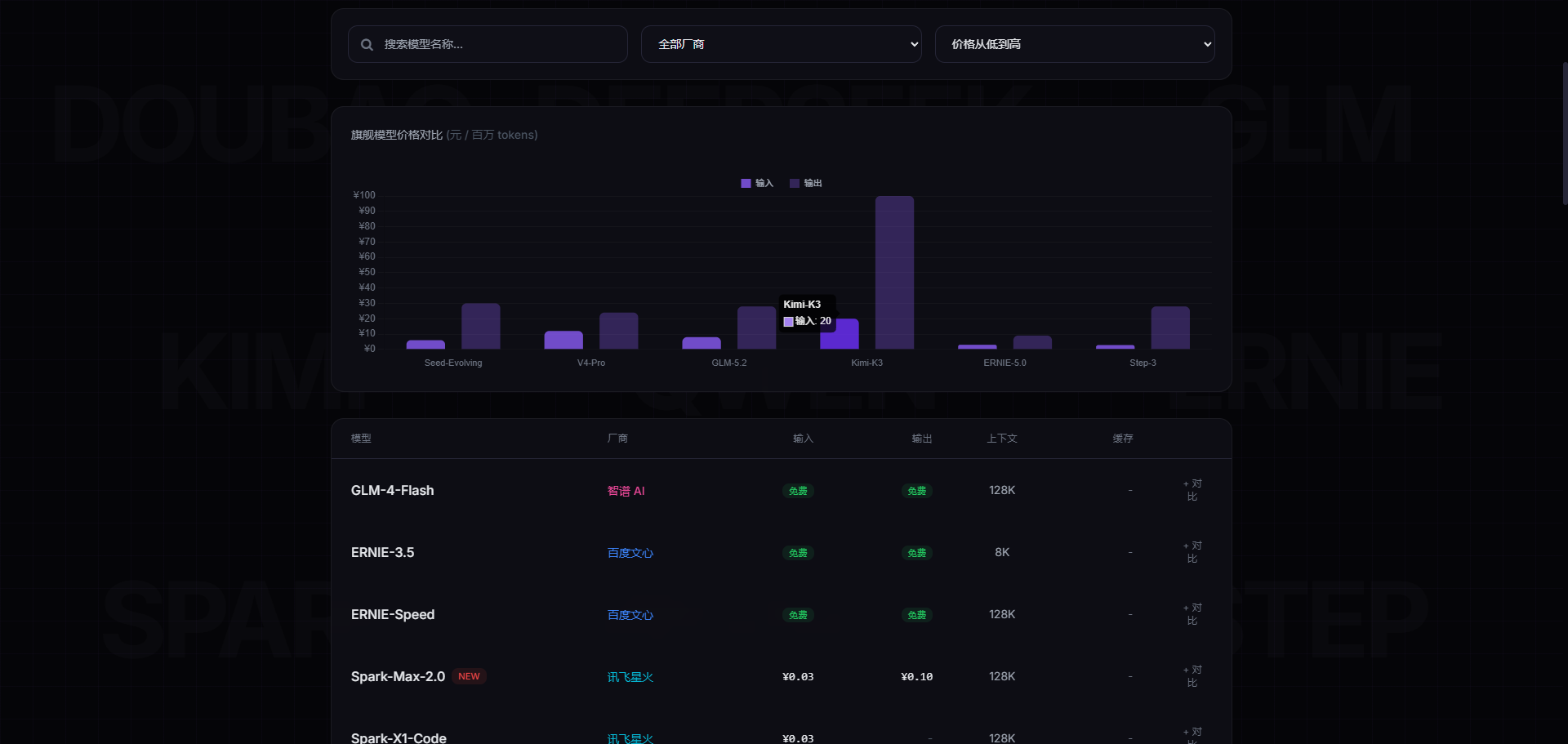Screen dimensions: 1568x744
Task: Click the Step-3 output bar
Action: click(x=1170, y=327)
